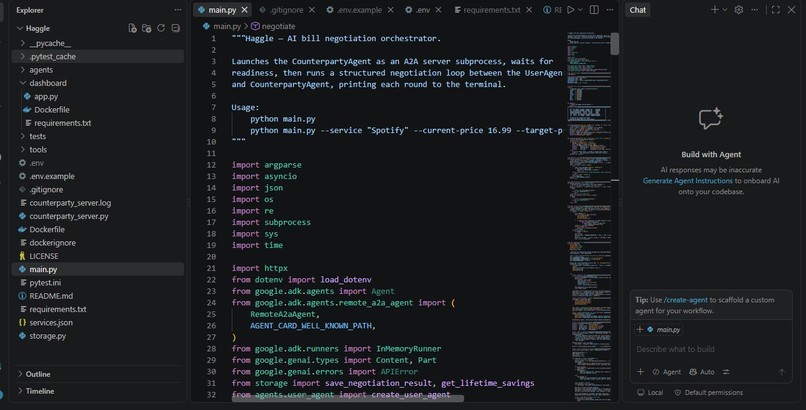Screen dimensions: 806x410
Task: Open the partially visible README tab
Action: (x=553, y=10)
